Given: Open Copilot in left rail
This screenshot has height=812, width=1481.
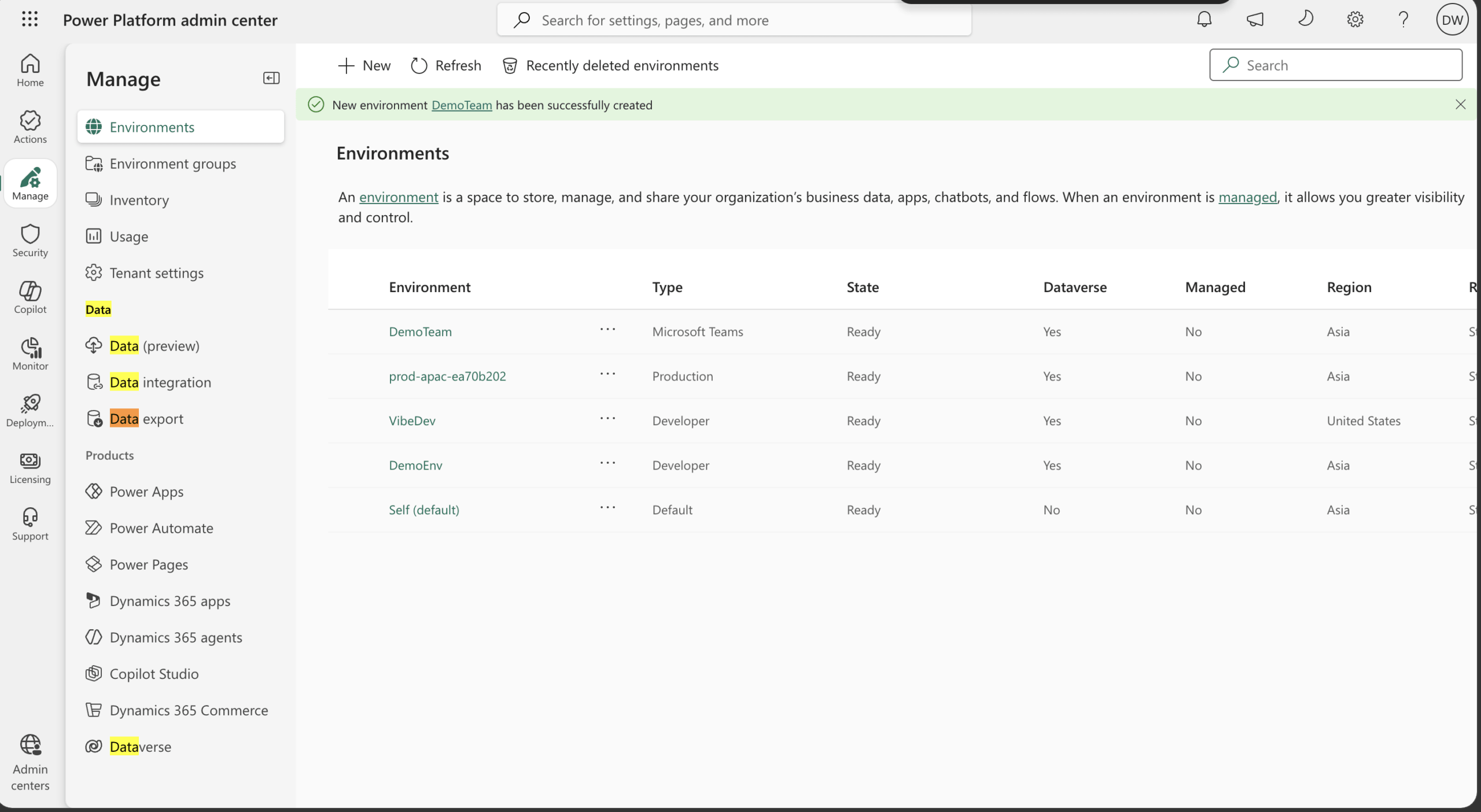Looking at the screenshot, I should coord(30,297).
